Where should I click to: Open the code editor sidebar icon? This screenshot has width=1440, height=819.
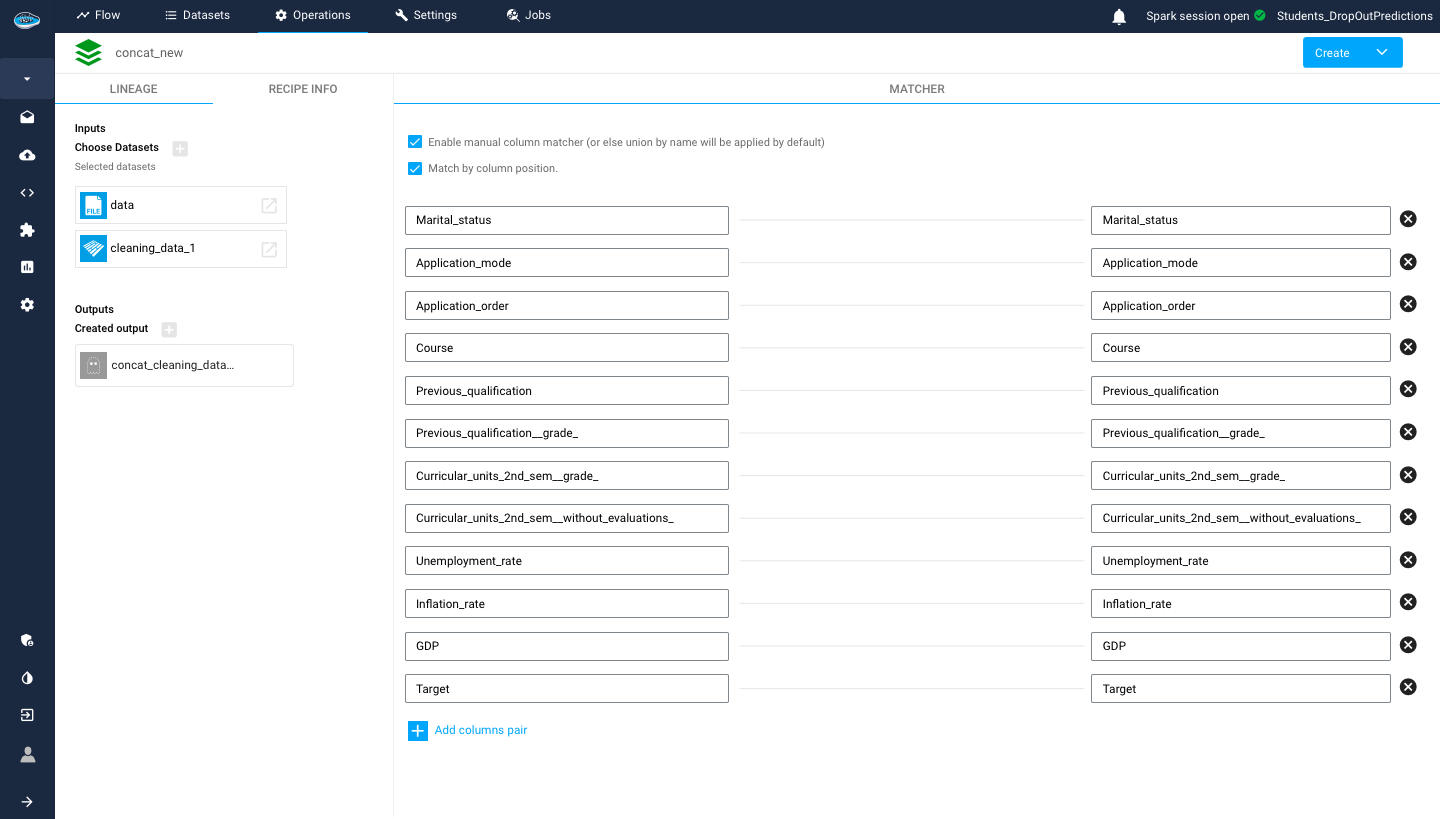(27, 193)
